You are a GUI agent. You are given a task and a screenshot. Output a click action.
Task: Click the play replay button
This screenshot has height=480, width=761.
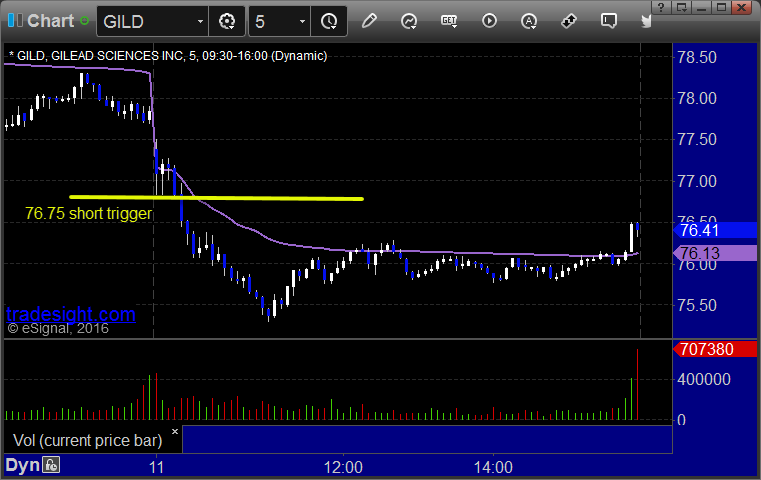coord(489,21)
